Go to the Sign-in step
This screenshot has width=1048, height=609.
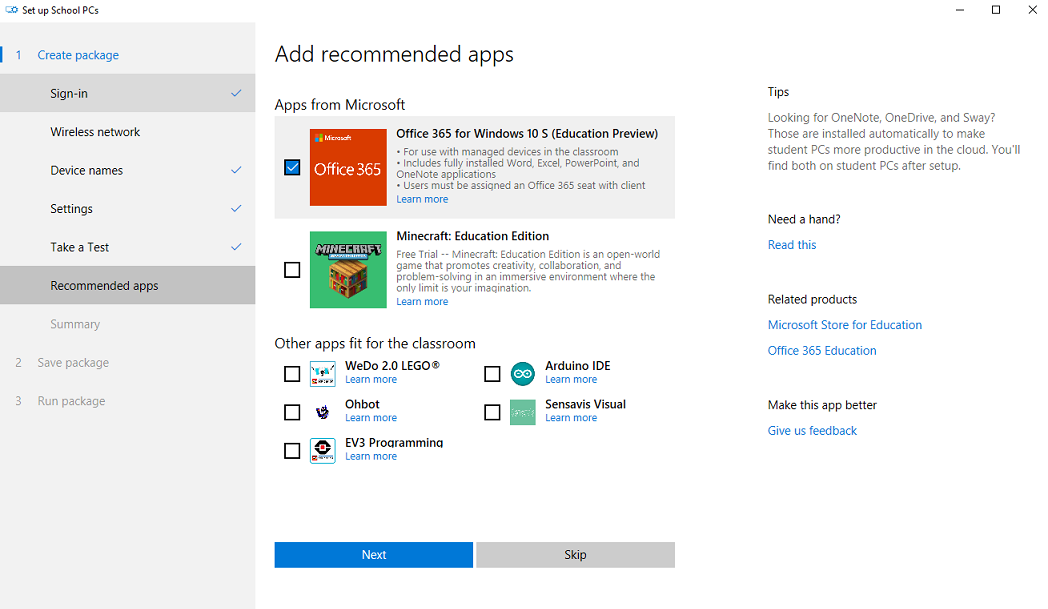point(69,94)
